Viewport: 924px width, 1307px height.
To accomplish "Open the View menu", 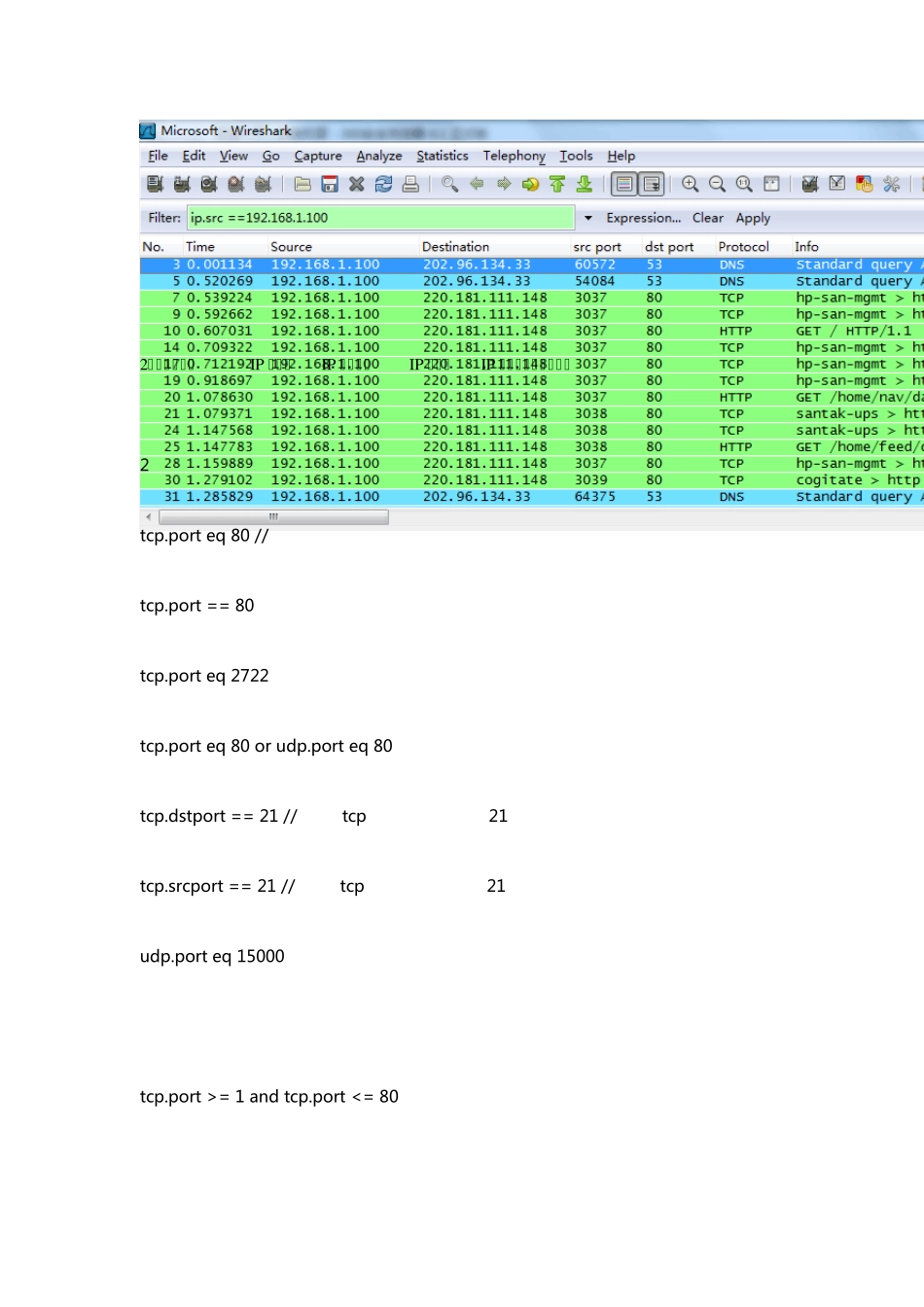I will 233,156.
